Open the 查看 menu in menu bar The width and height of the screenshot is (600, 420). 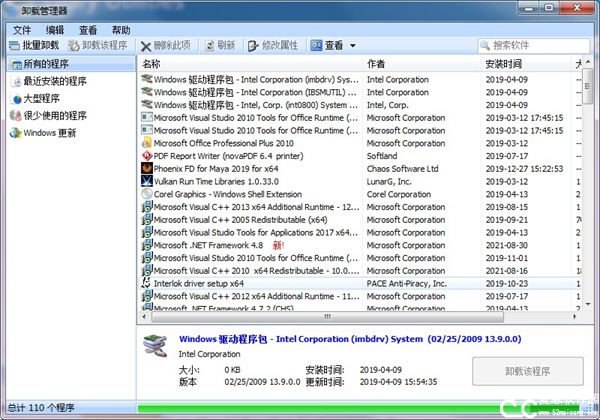(x=88, y=30)
